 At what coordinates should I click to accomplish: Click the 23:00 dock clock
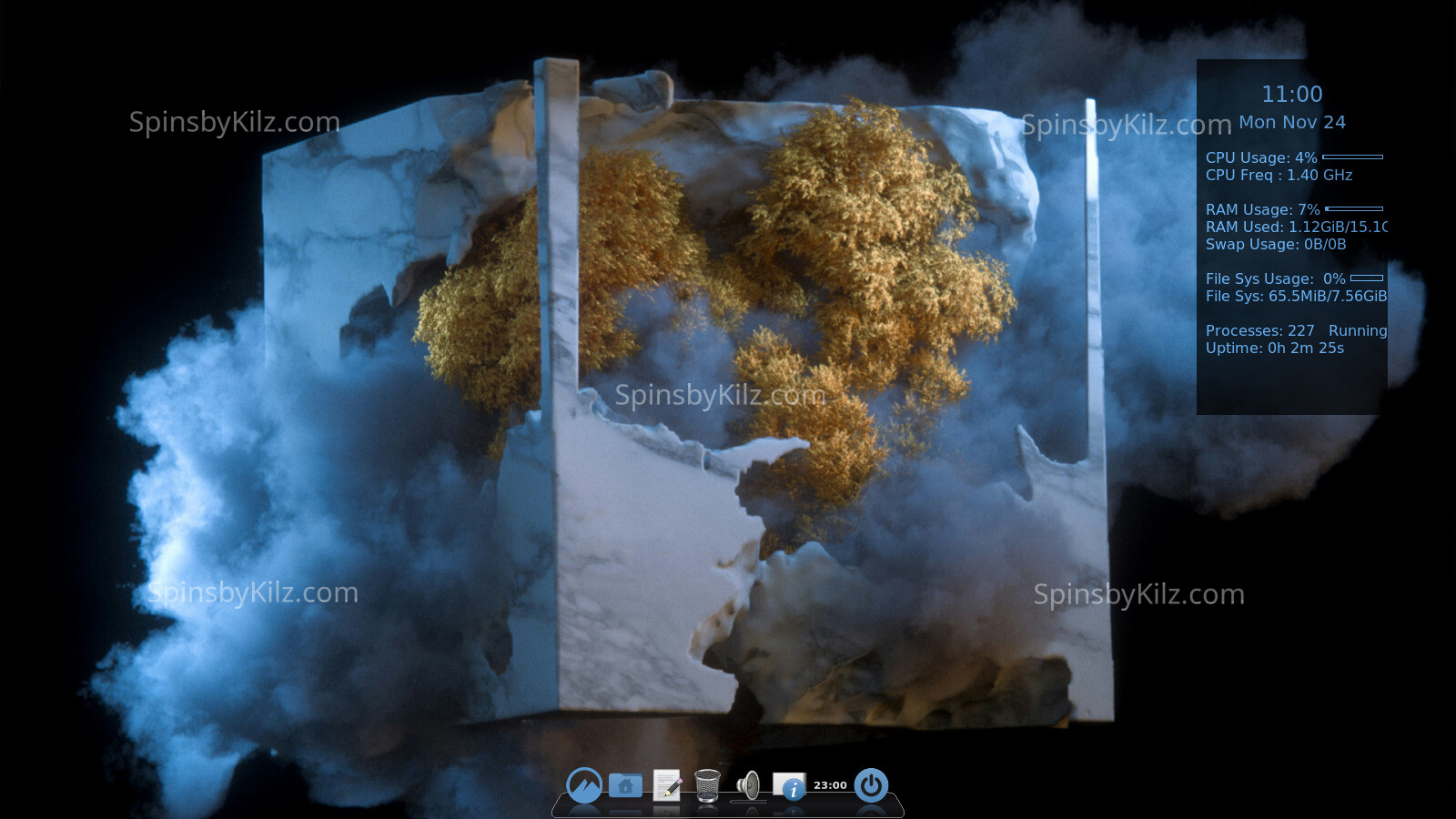[830, 784]
